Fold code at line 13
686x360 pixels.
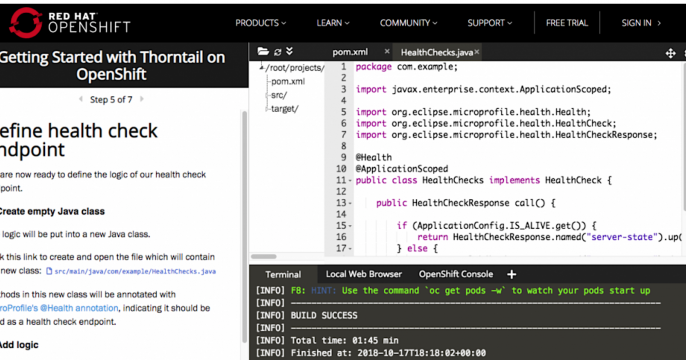350,203
